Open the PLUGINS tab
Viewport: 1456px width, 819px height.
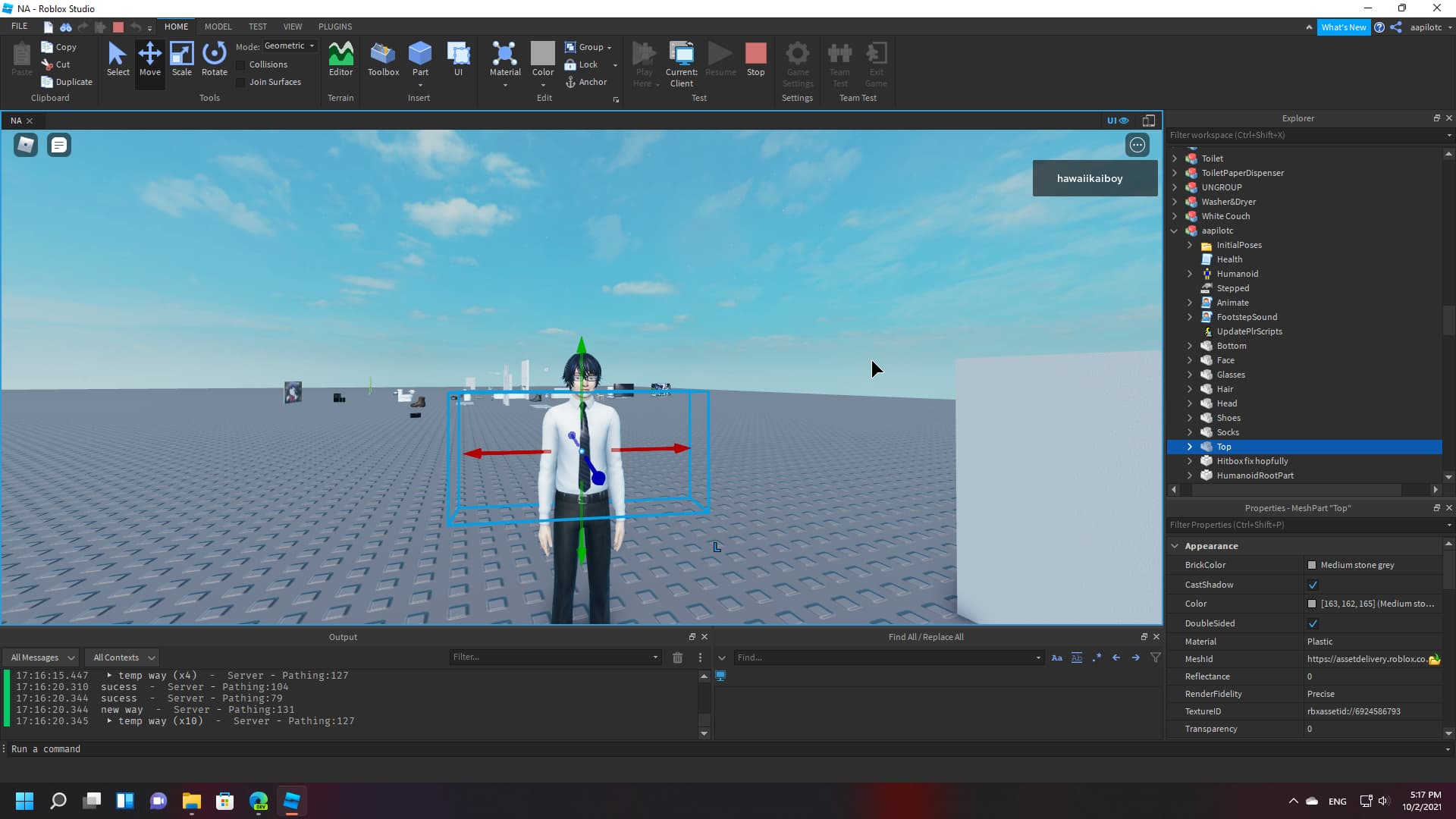point(335,26)
